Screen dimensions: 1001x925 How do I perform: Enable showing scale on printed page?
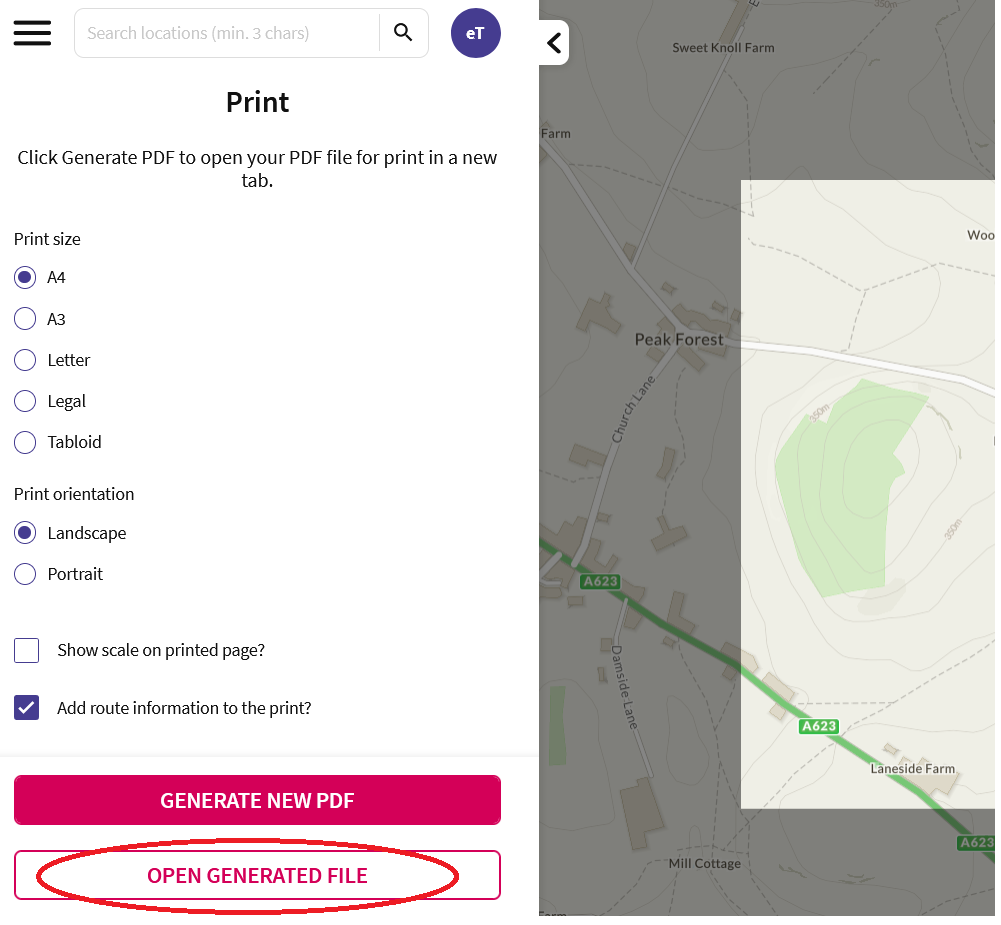click(26, 650)
